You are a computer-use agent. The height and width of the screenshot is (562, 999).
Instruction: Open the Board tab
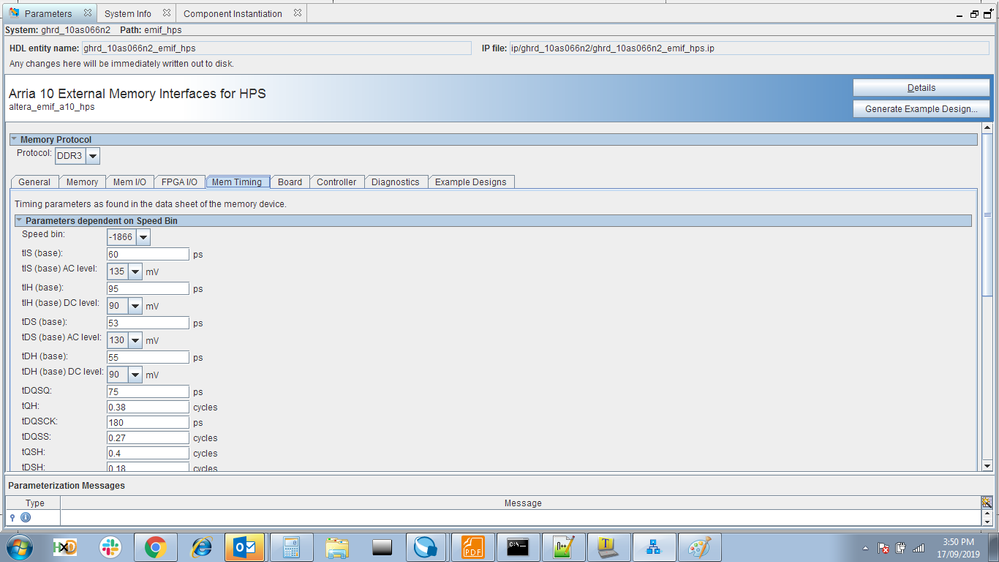[x=290, y=182]
